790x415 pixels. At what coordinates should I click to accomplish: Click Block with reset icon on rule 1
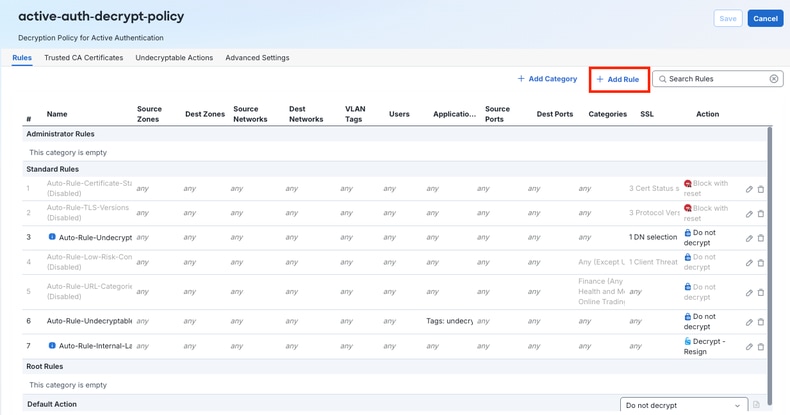pyautogui.click(x=688, y=183)
